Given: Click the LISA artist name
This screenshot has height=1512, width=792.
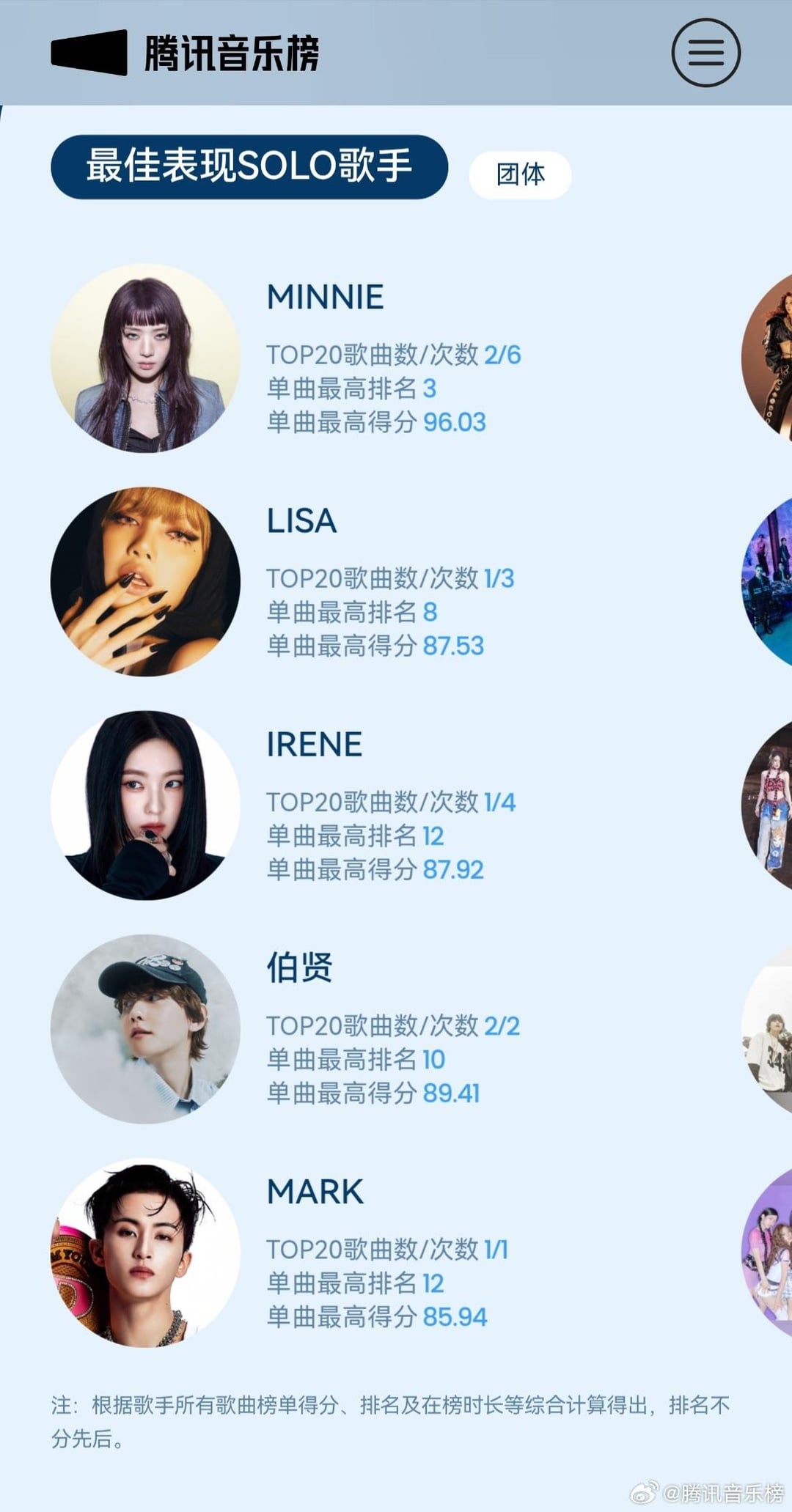Looking at the screenshot, I should 301,521.
